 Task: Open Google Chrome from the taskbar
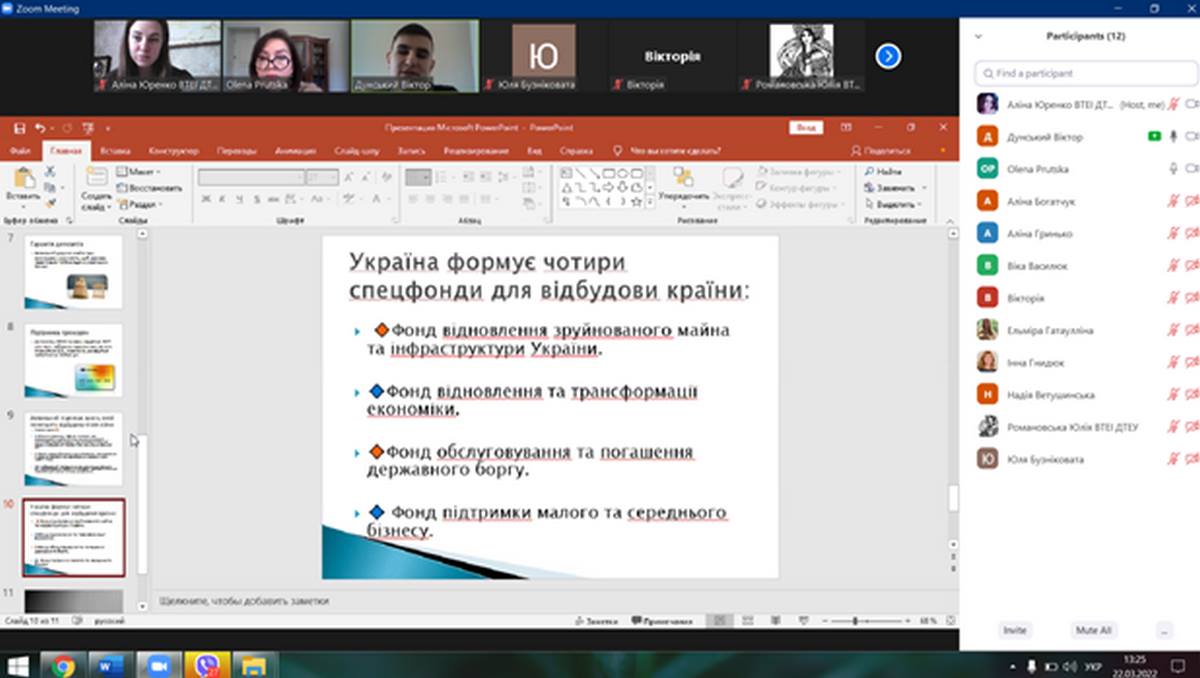click(63, 665)
